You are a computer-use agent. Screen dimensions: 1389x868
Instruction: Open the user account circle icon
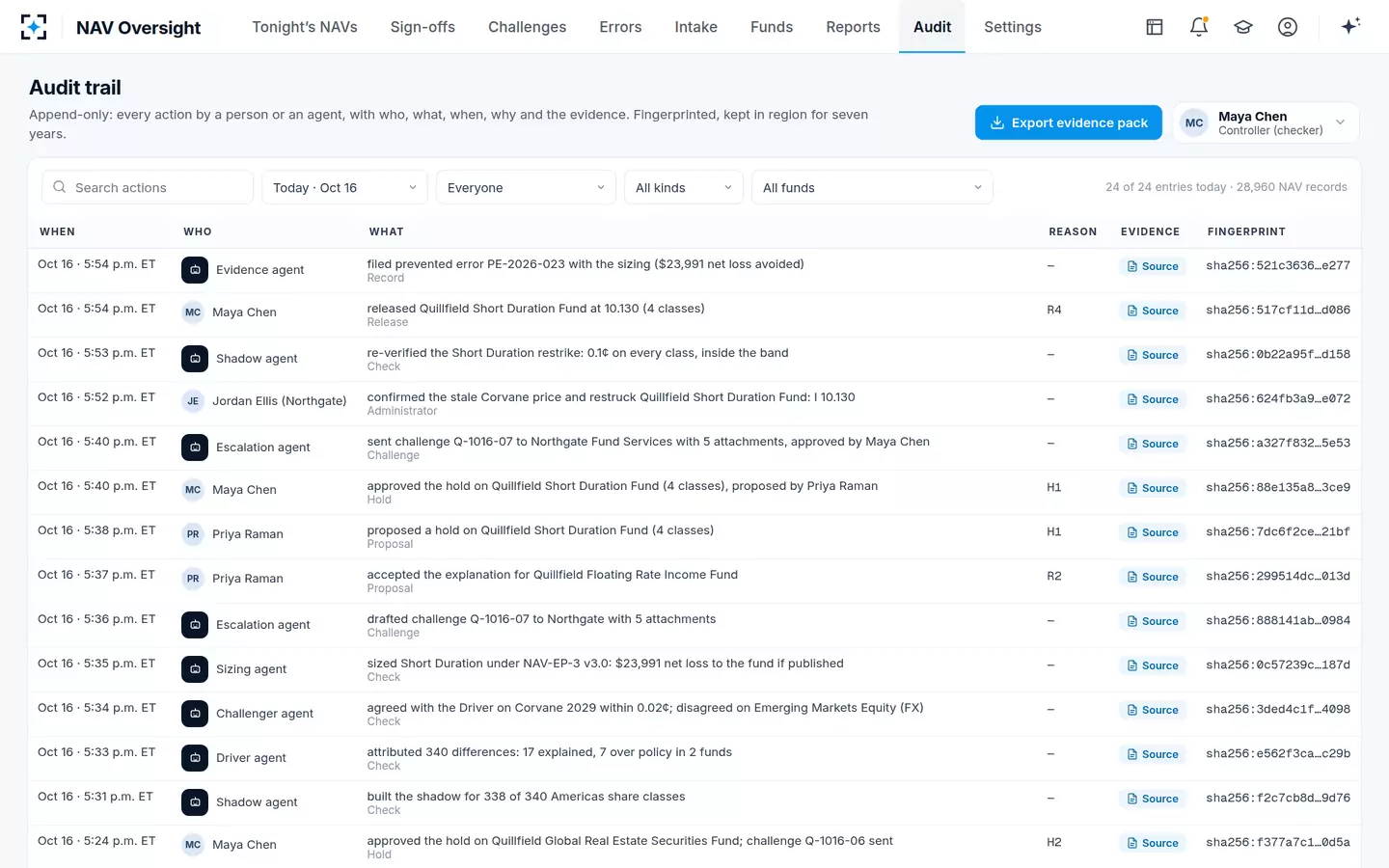click(x=1288, y=27)
